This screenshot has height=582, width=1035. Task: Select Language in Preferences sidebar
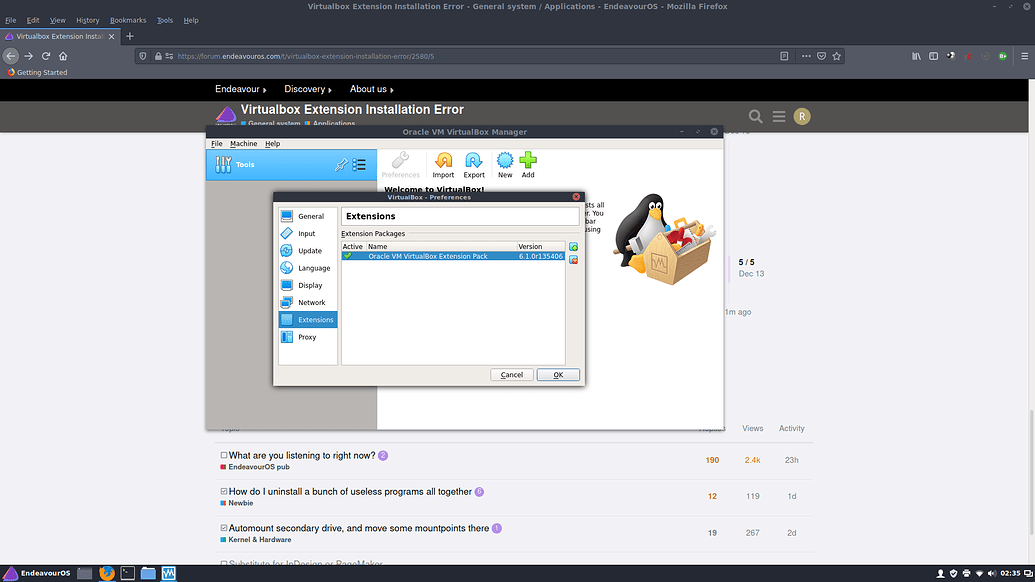(x=308, y=268)
